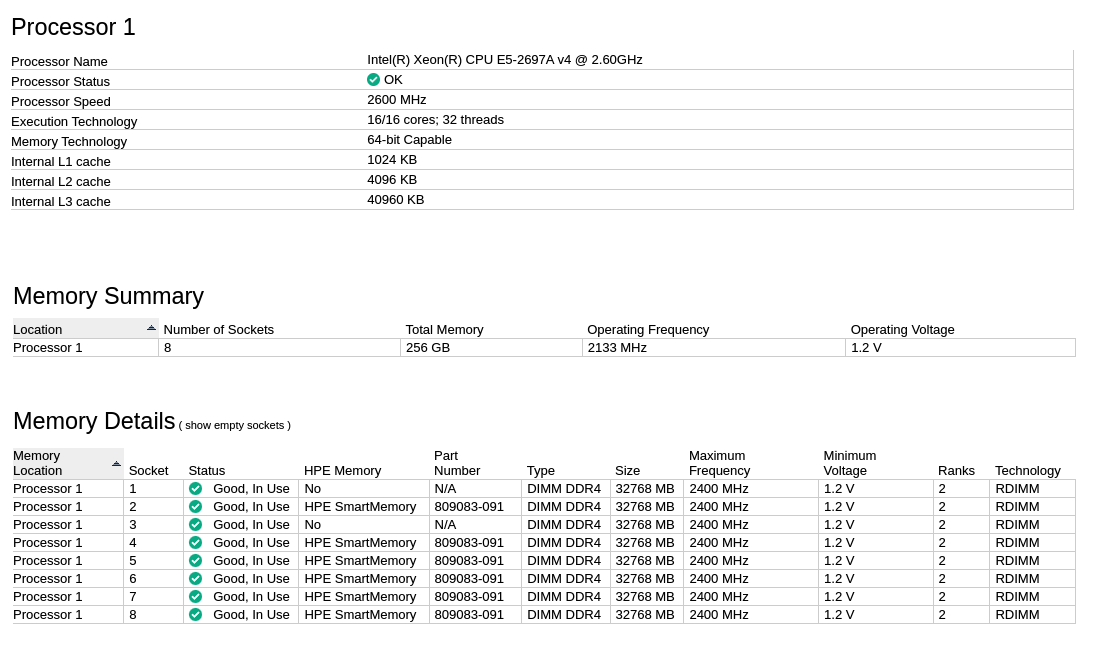Select the '40960 KB' L3 cache value
The width and height of the screenshot is (1098, 665).
[396, 200]
